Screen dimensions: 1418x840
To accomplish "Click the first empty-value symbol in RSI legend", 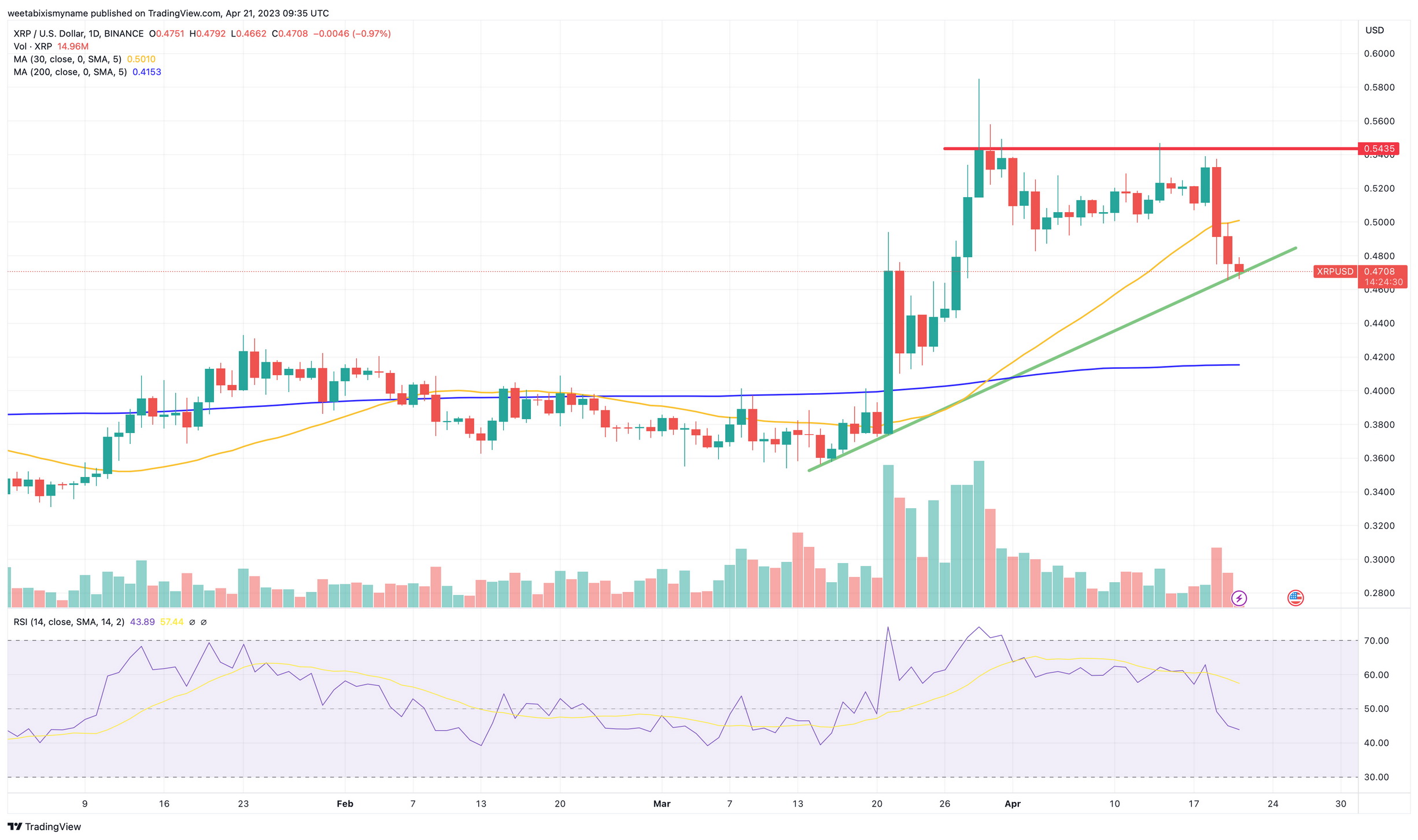I will coord(193,622).
